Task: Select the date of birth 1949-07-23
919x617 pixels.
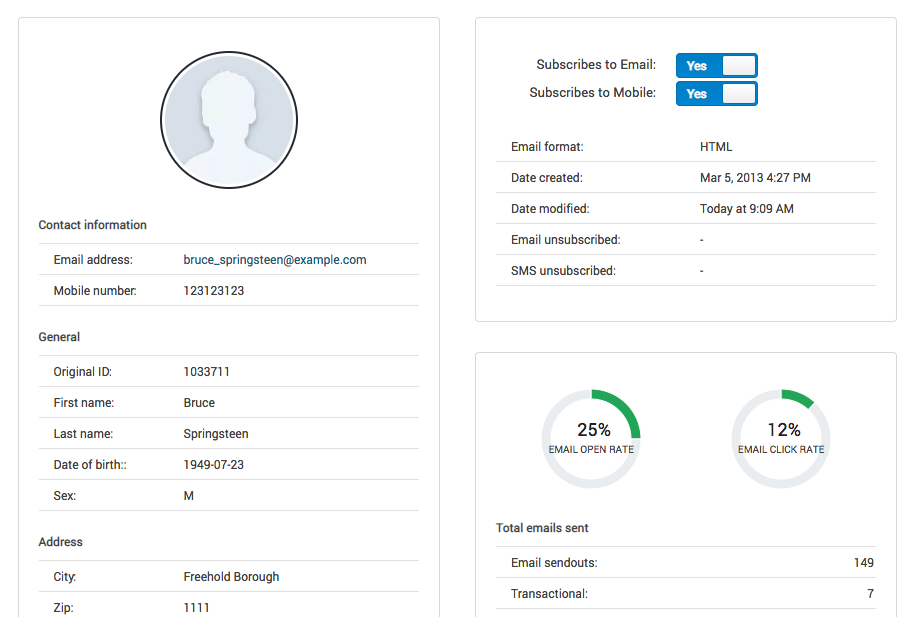Action: click(x=213, y=465)
